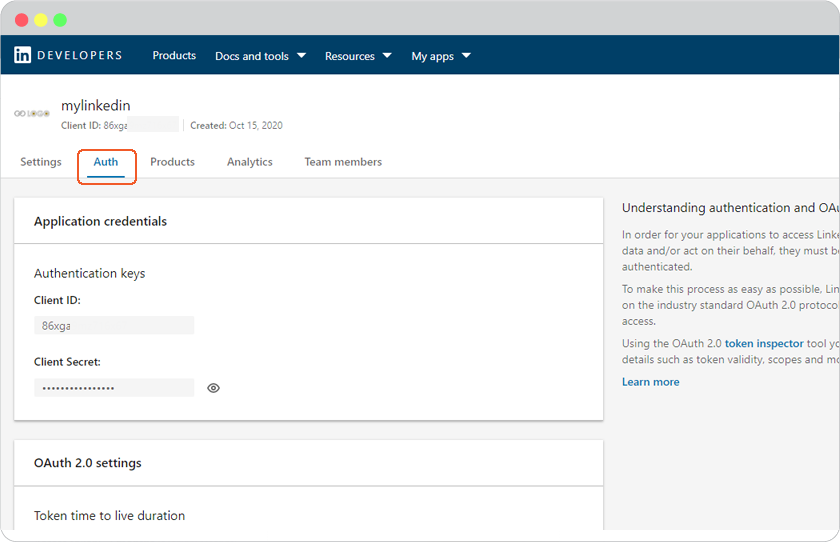Follow the Learn more link
The height and width of the screenshot is (542, 840).
[x=650, y=382]
